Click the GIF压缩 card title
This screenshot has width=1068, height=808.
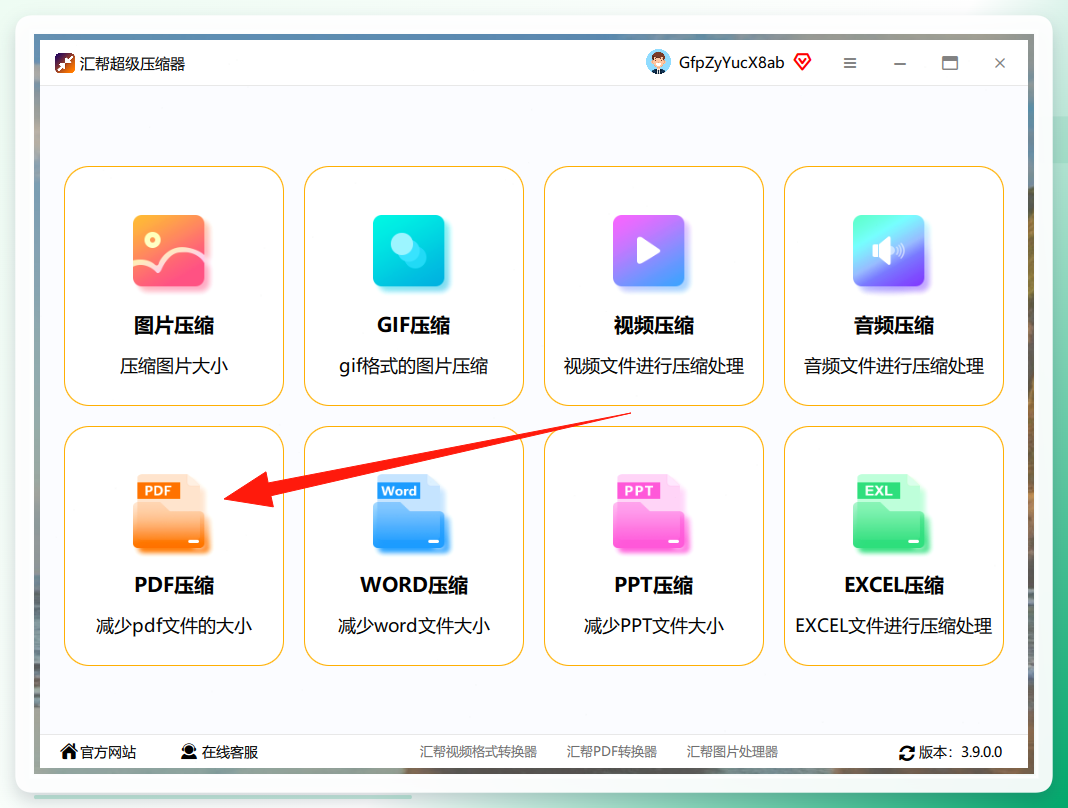coord(414,326)
